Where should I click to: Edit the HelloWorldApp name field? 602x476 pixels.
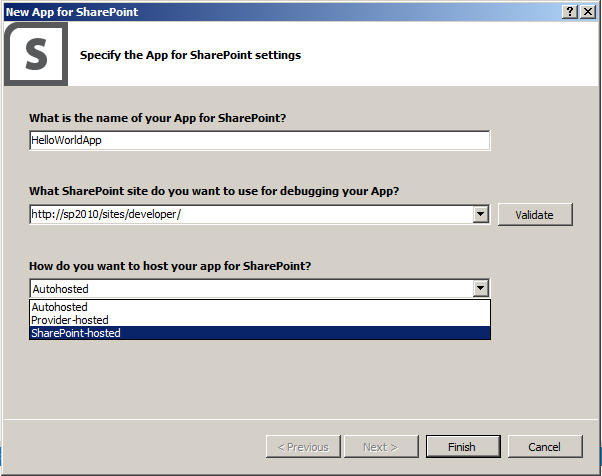(x=260, y=140)
